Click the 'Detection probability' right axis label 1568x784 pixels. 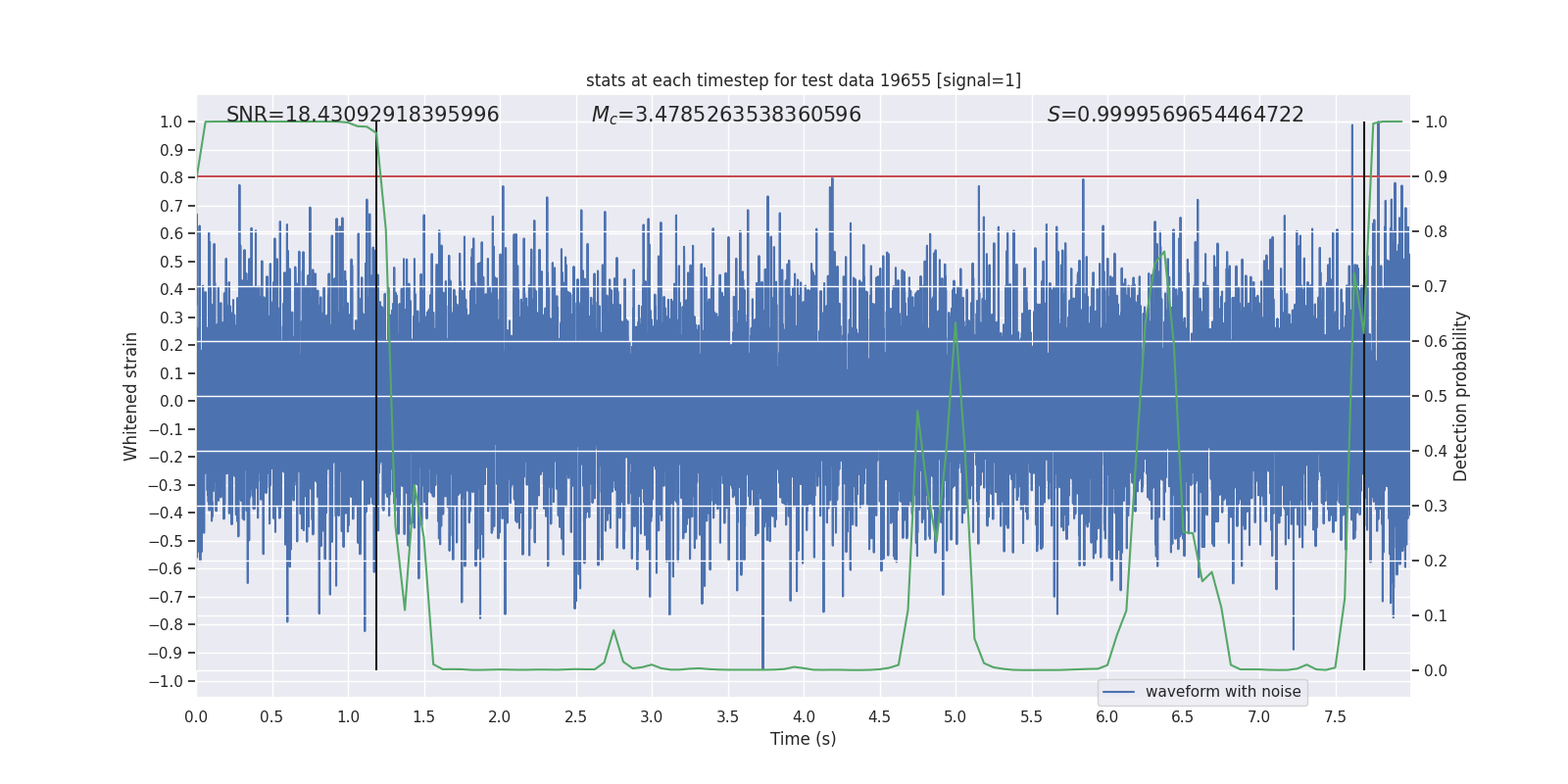pyautogui.click(x=1461, y=396)
